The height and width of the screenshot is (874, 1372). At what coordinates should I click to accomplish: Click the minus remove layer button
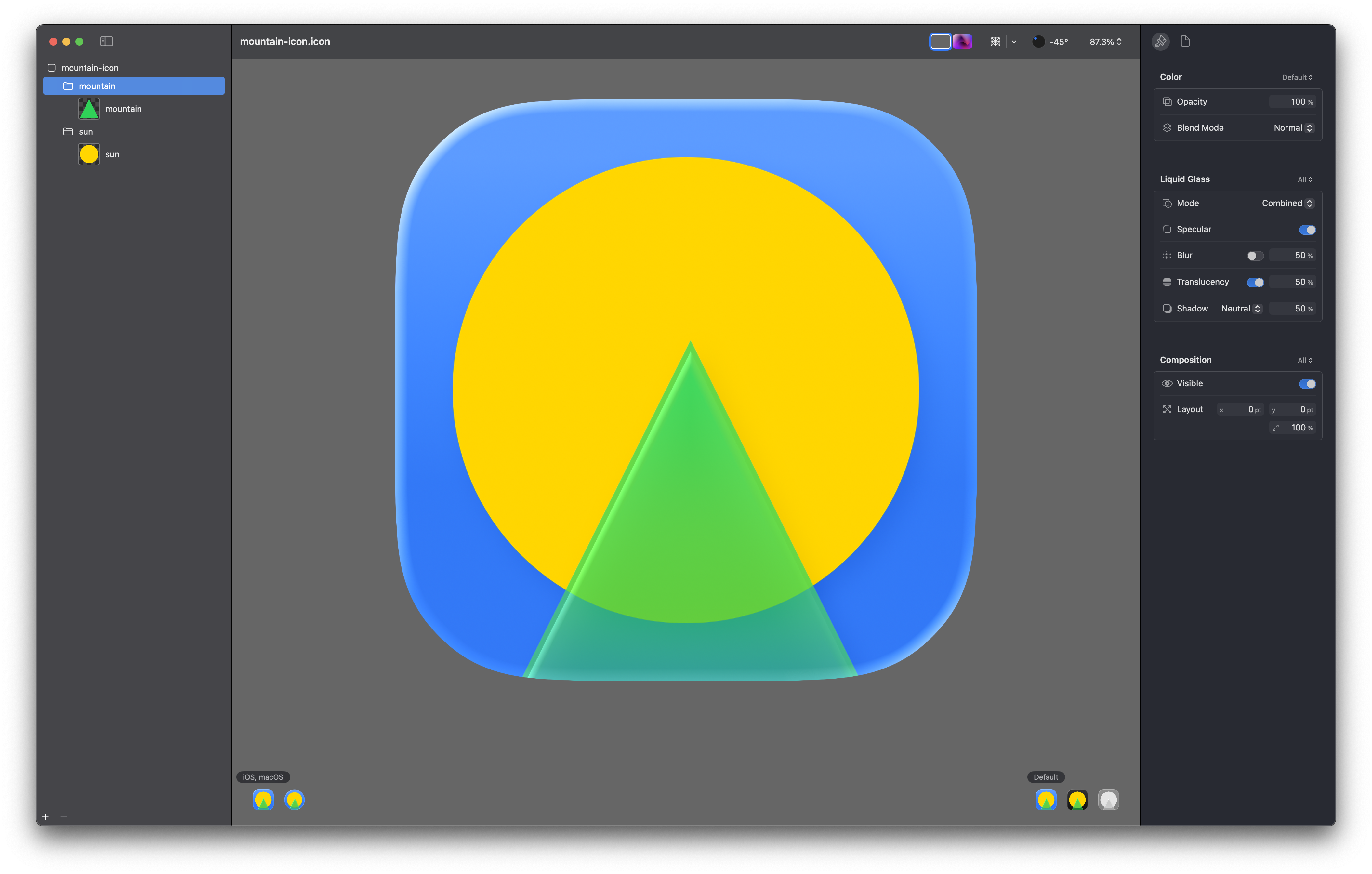[64, 816]
